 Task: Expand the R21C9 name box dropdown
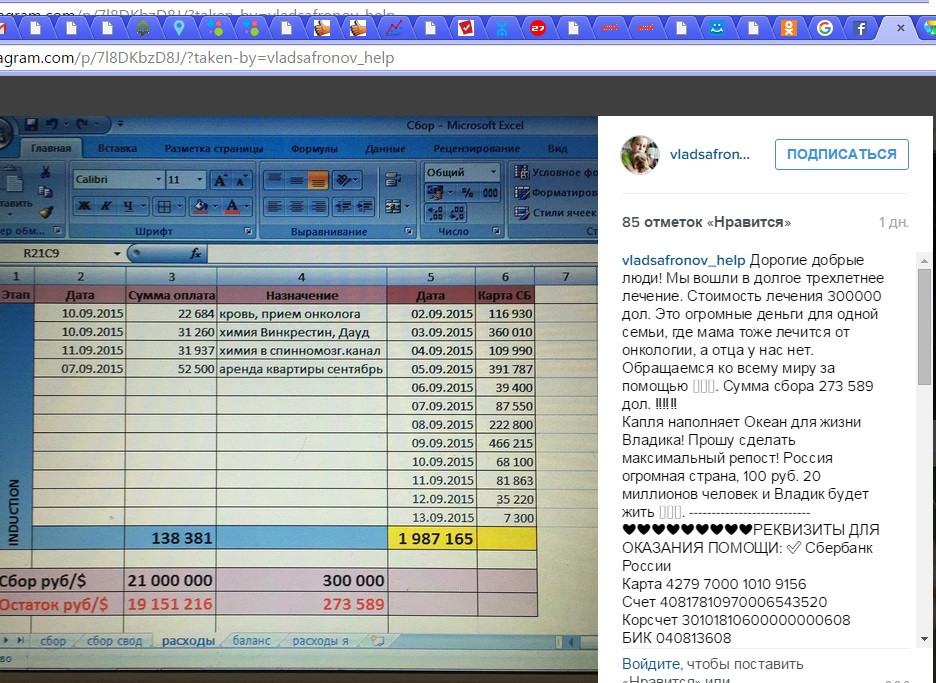pos(120,254)
